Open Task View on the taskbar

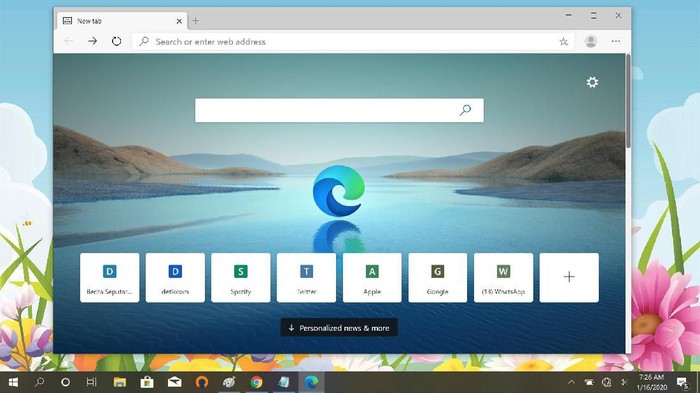tap(91, 382)
